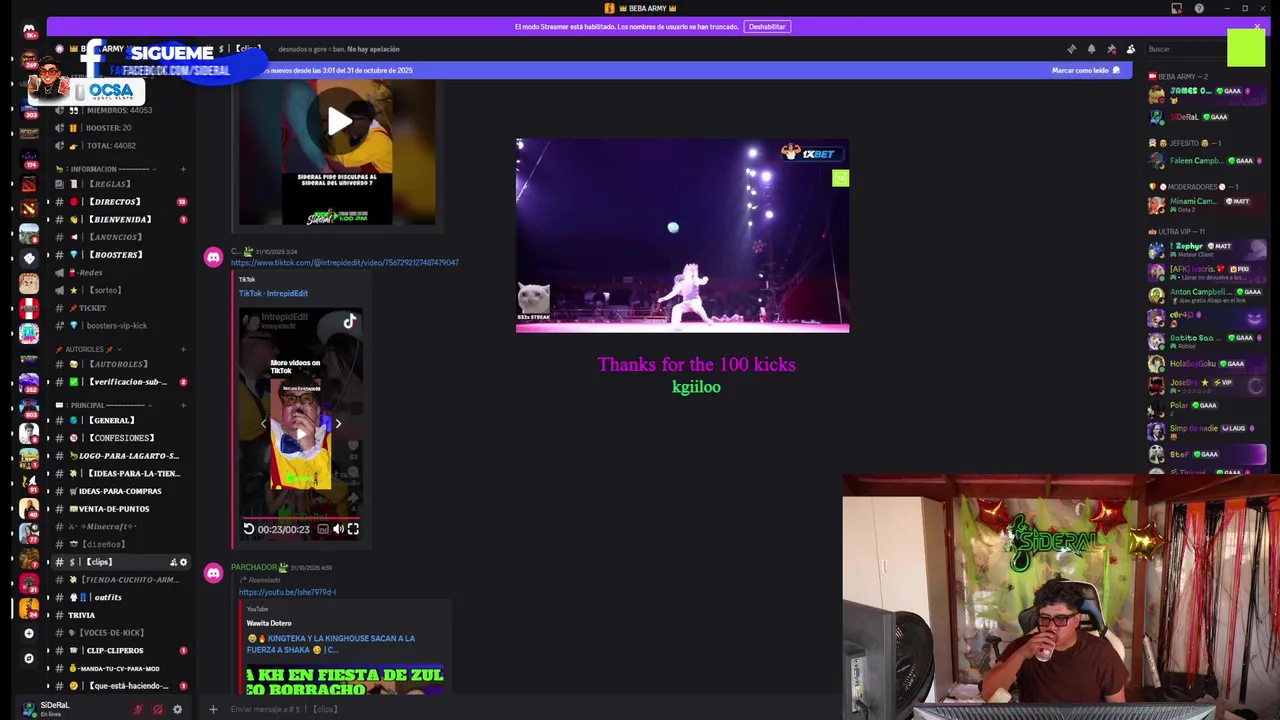This screenshot has height=720, width=1280.
Task: Click Deshabilitar streamer mode button
Action: (767, 27)
